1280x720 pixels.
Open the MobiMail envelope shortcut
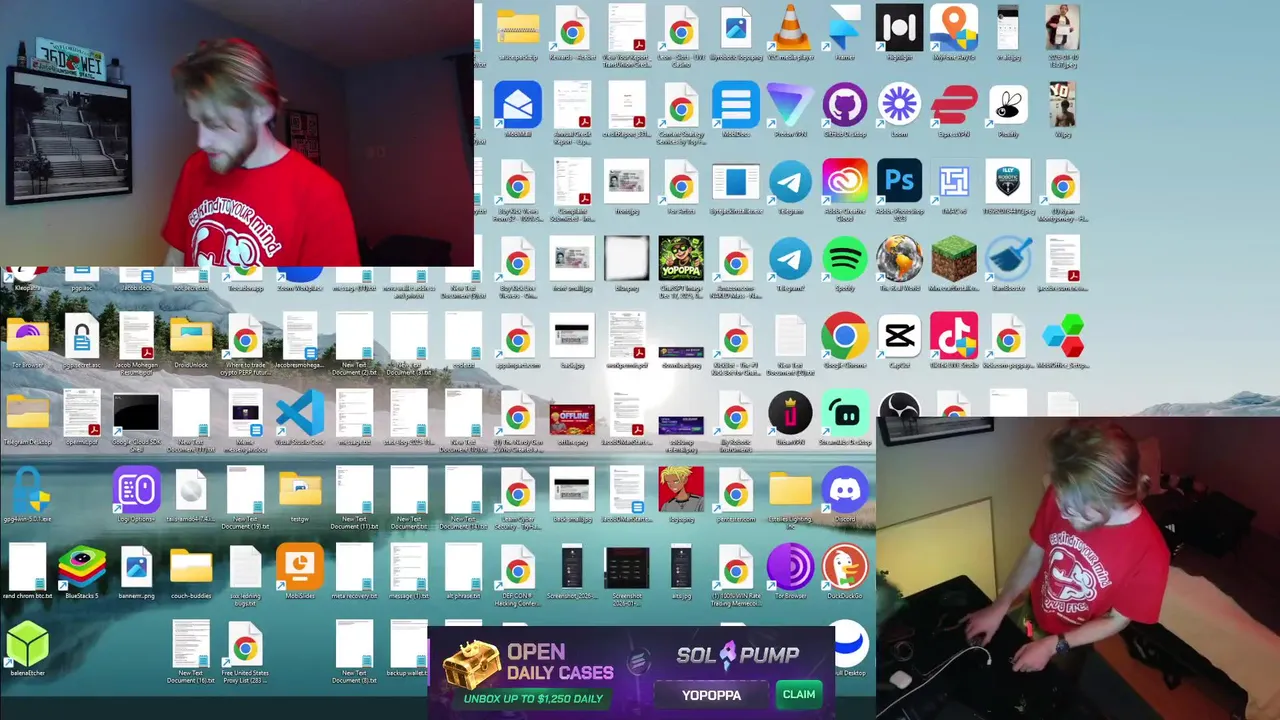click(518, 105)
